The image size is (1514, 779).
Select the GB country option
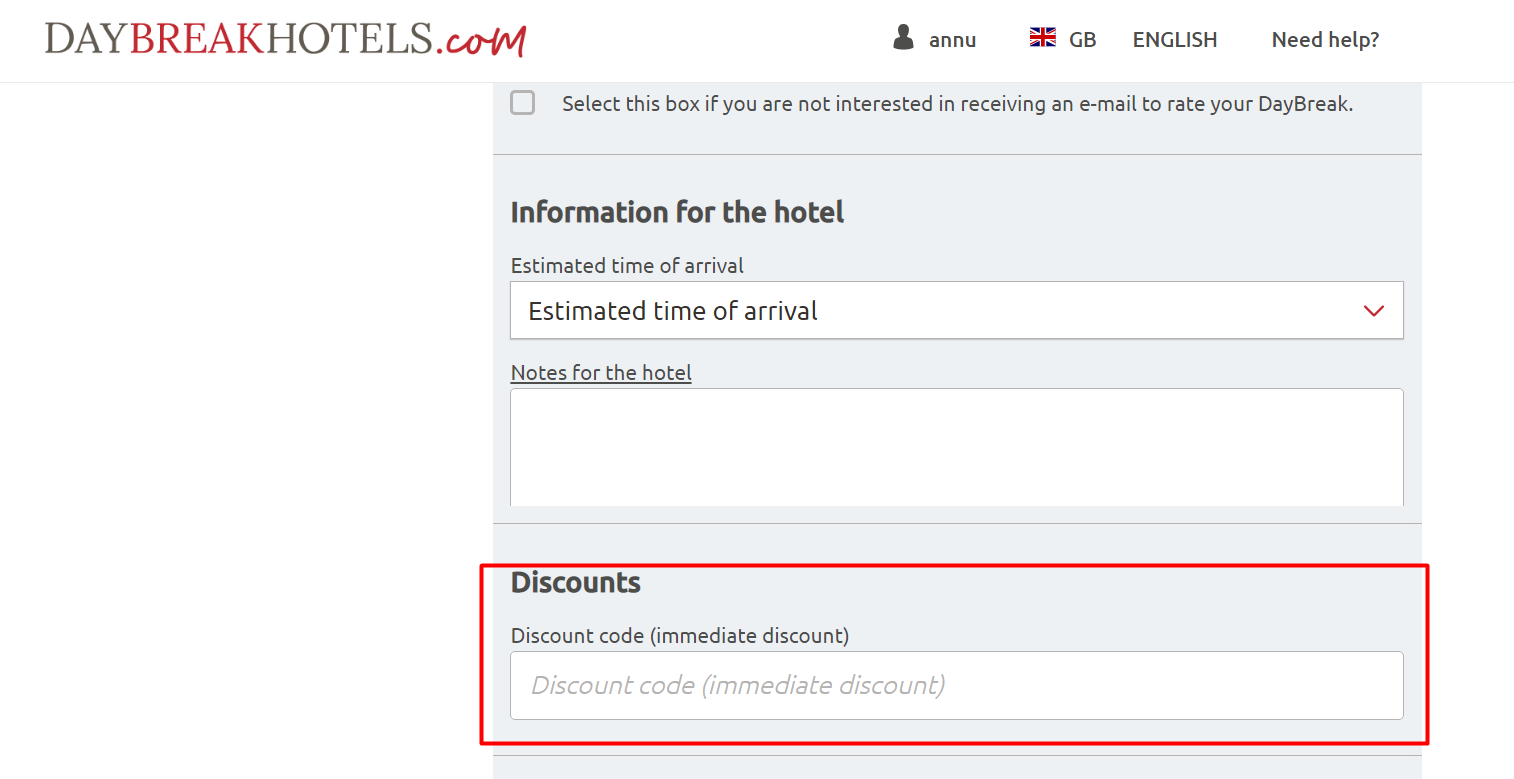1082,40
